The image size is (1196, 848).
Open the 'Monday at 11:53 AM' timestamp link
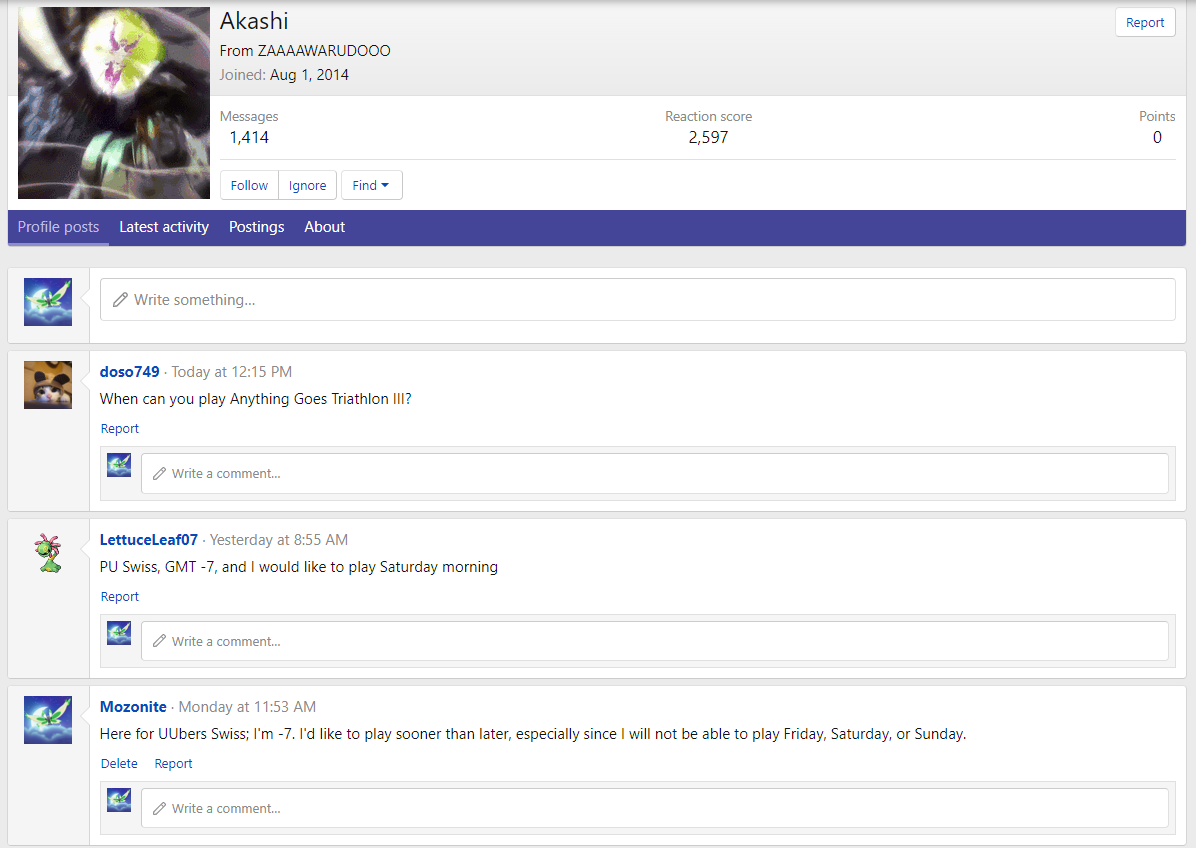[247, 706]
